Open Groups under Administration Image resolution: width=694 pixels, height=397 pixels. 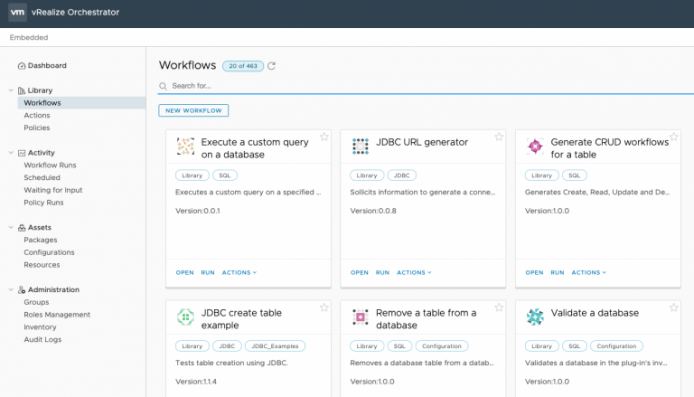click(x=36, y=302)
